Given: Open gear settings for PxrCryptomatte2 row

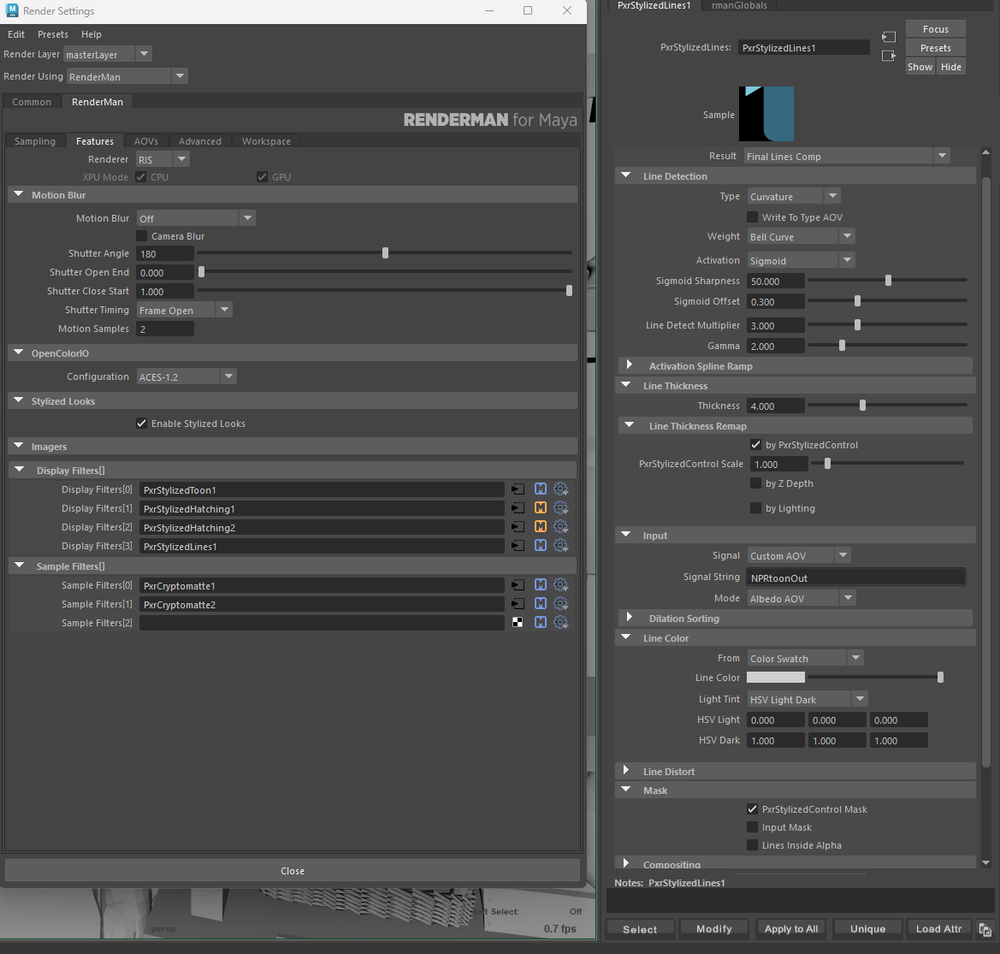Looking at the screenshot, I should point(561,604).
